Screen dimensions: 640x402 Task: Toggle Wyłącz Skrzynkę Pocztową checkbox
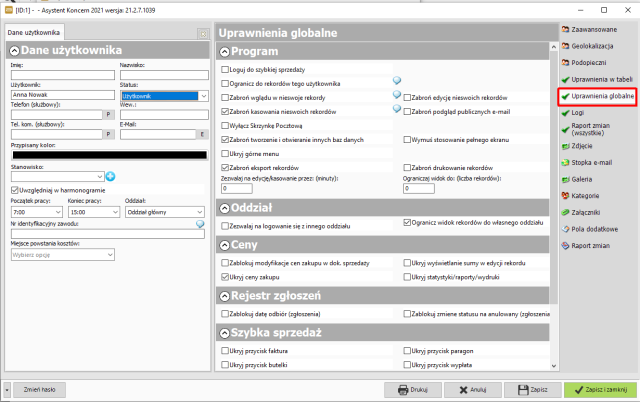point(225,125)
